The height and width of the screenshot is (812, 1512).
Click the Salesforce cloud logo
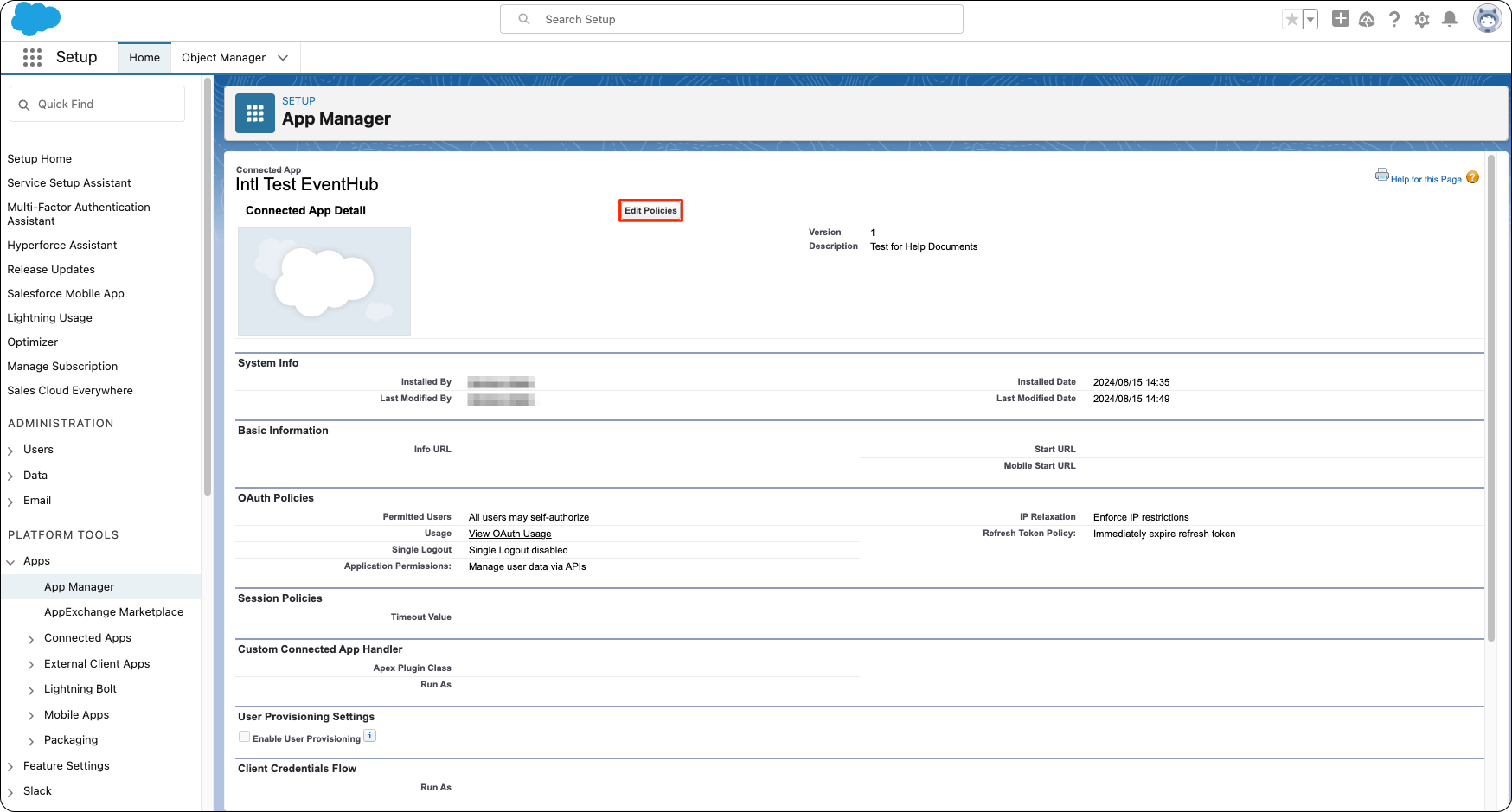pyautogui.click(x=35, y=19)
